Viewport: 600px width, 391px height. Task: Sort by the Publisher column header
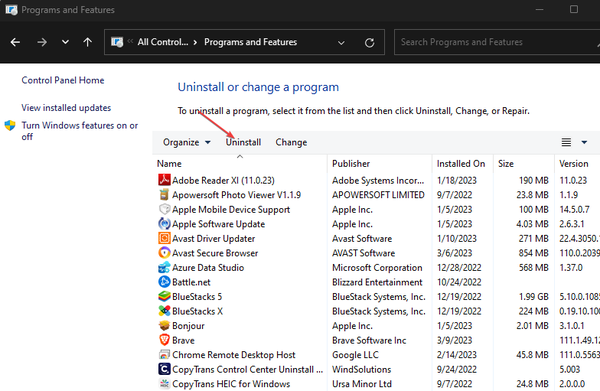point(351,164)
